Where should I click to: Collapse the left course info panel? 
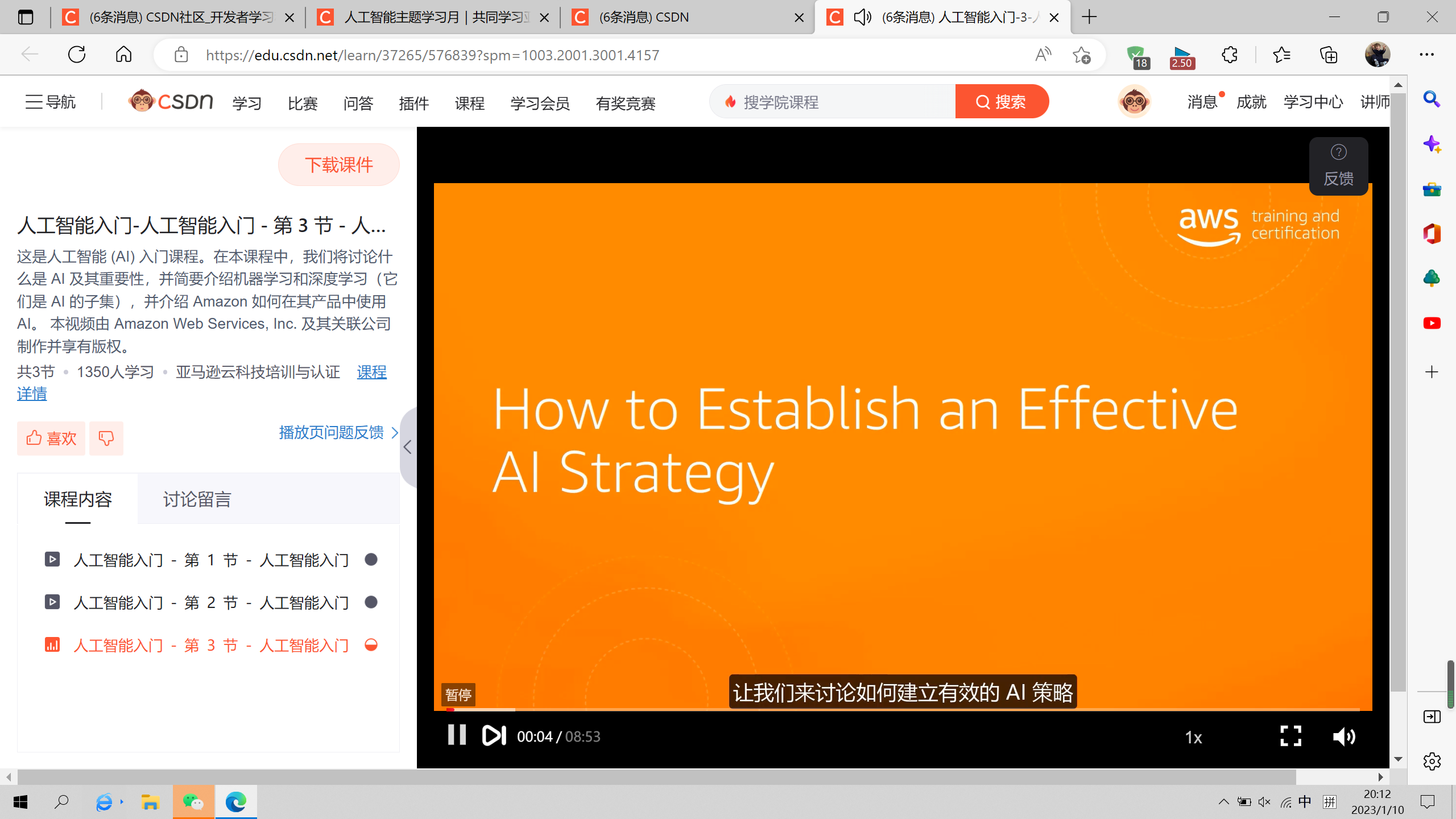coord(408,447)
